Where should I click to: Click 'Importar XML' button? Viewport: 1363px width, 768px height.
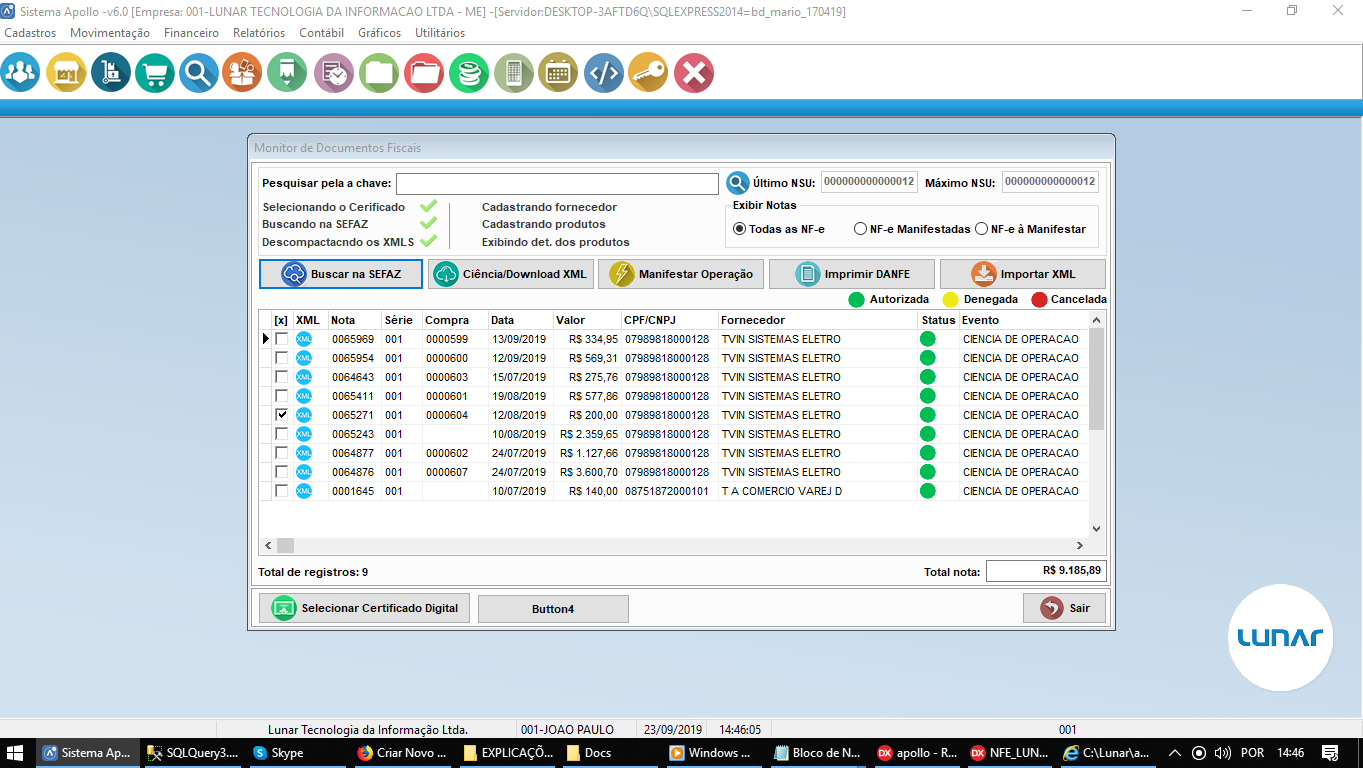1023,274
